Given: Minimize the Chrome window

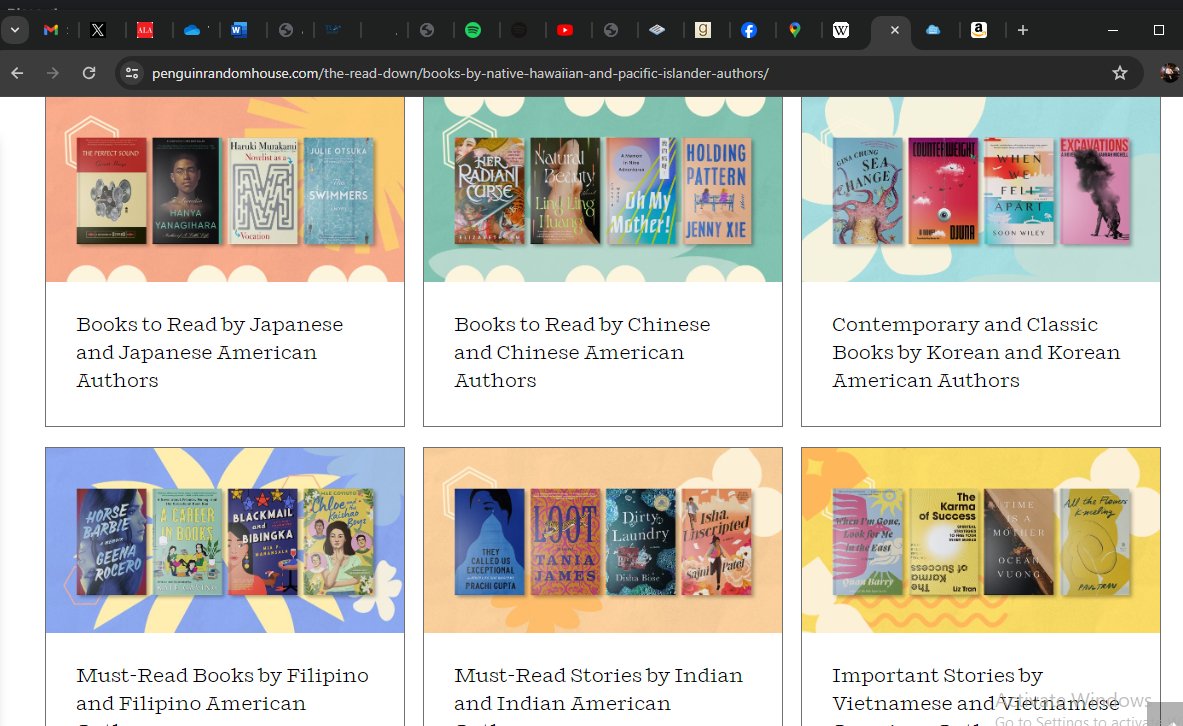Looking at the screenshot, I should pos(1113,30).
